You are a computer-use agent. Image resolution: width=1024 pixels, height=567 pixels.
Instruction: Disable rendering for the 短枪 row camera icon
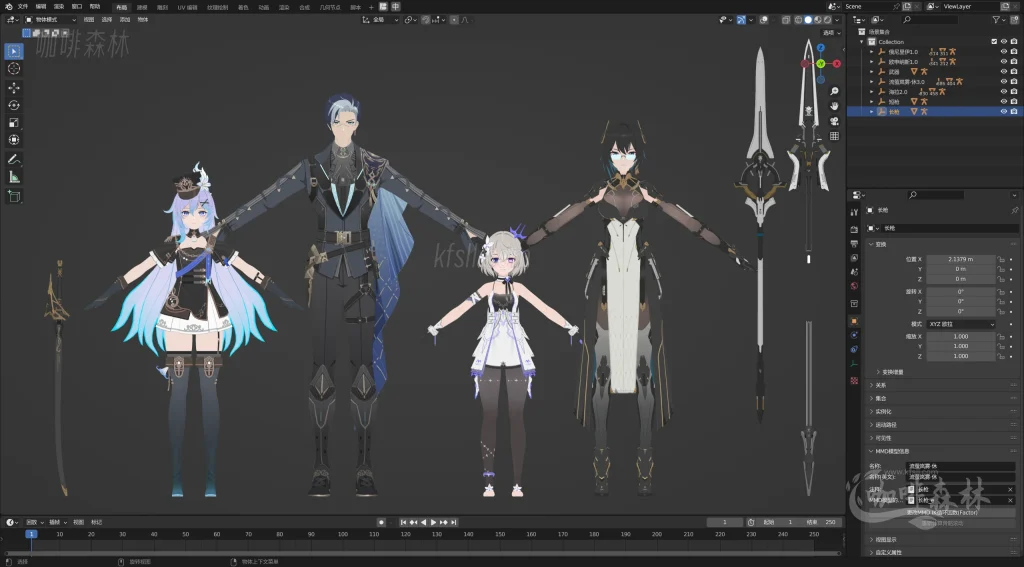pos(1014,102)
